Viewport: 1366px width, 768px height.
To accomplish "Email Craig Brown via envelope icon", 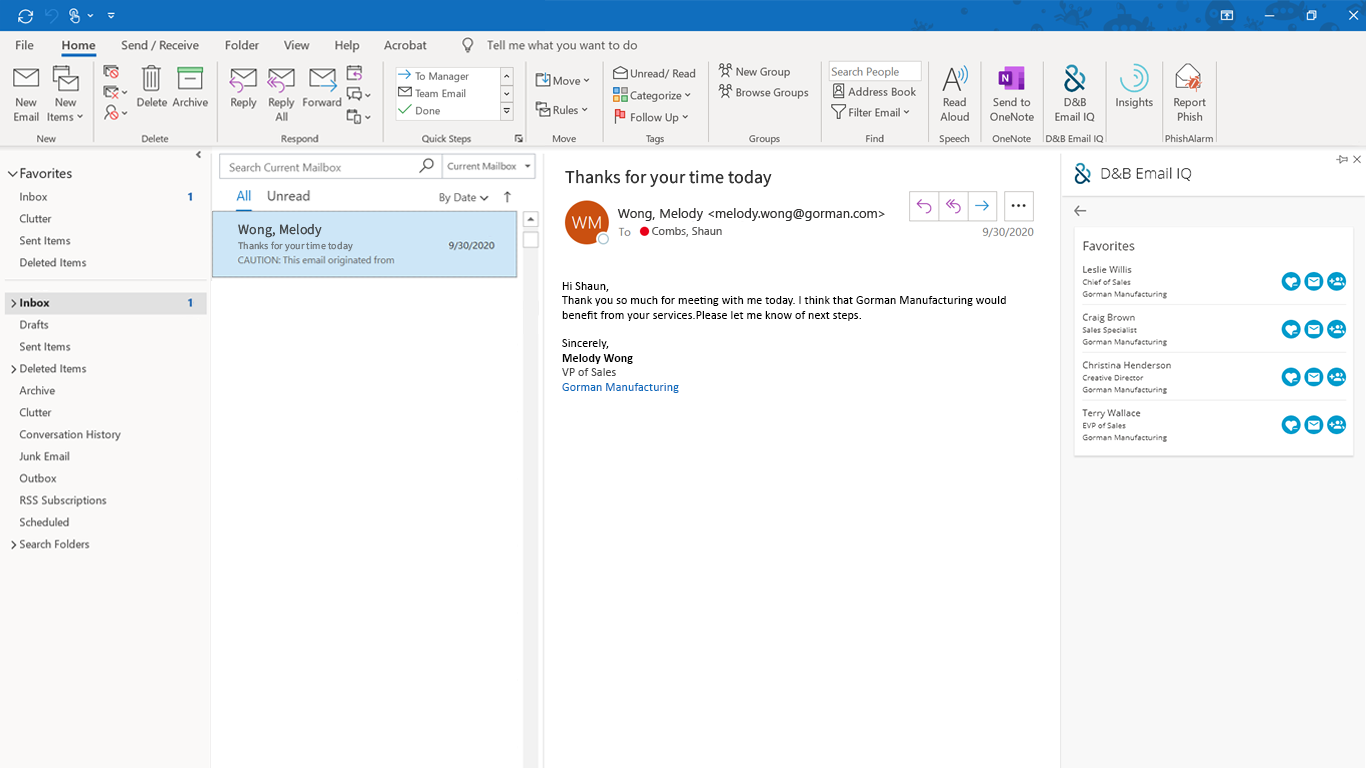I will click(1314, 330).
